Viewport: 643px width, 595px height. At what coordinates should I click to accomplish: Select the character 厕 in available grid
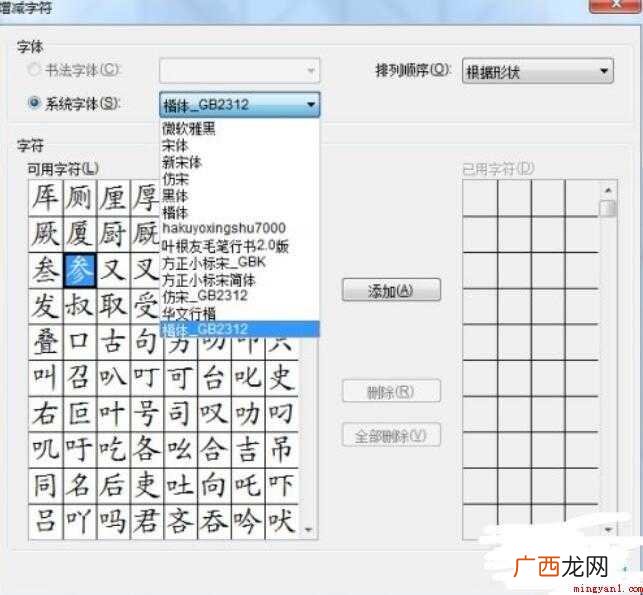(x=80, y=198)
